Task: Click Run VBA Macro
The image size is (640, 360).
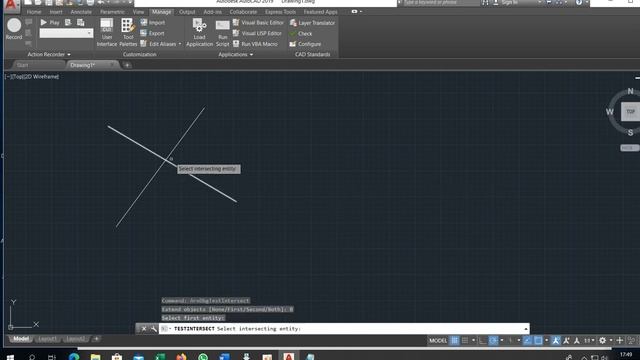Action: pyautogui.click(x=255, y=44)
